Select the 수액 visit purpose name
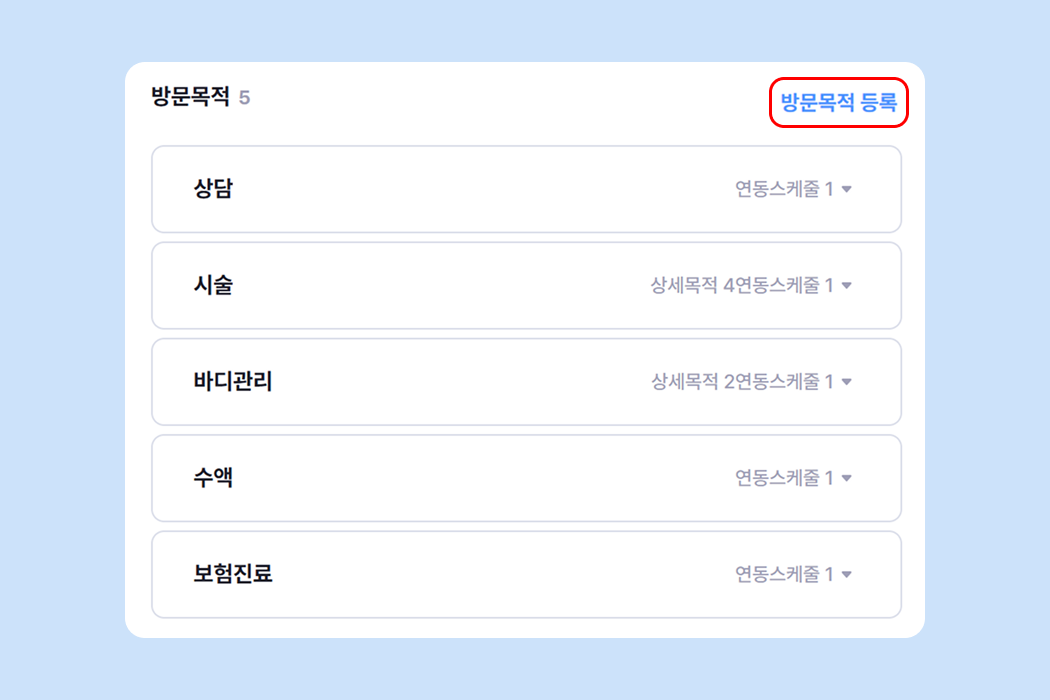1050x700 pixels. (x=213, y=478)
